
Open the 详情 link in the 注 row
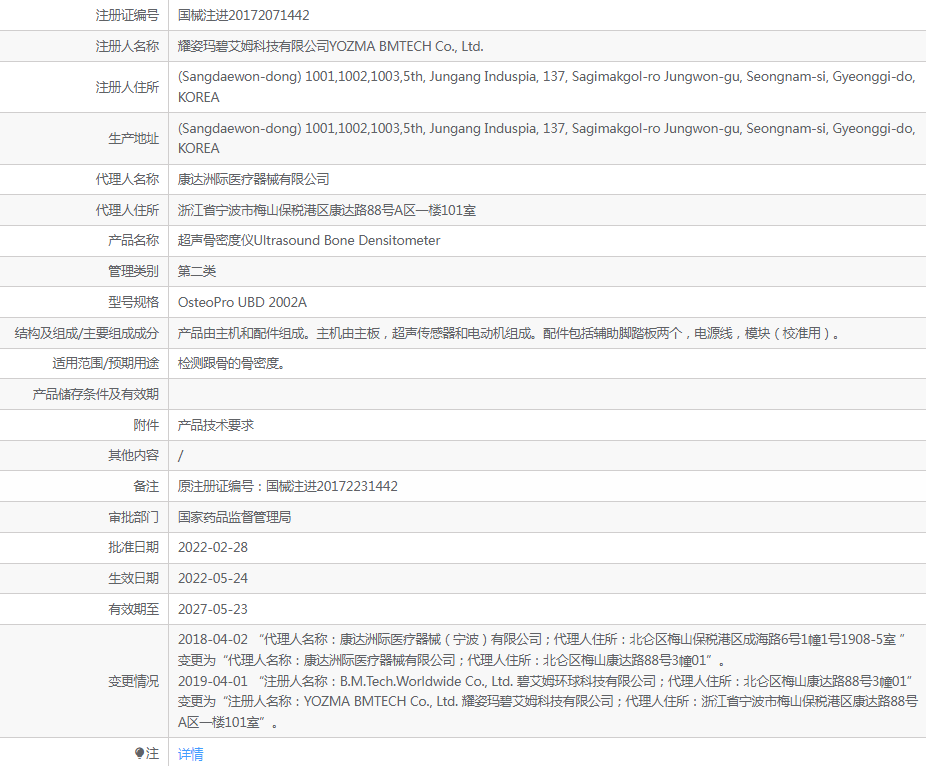pos(190,754)
